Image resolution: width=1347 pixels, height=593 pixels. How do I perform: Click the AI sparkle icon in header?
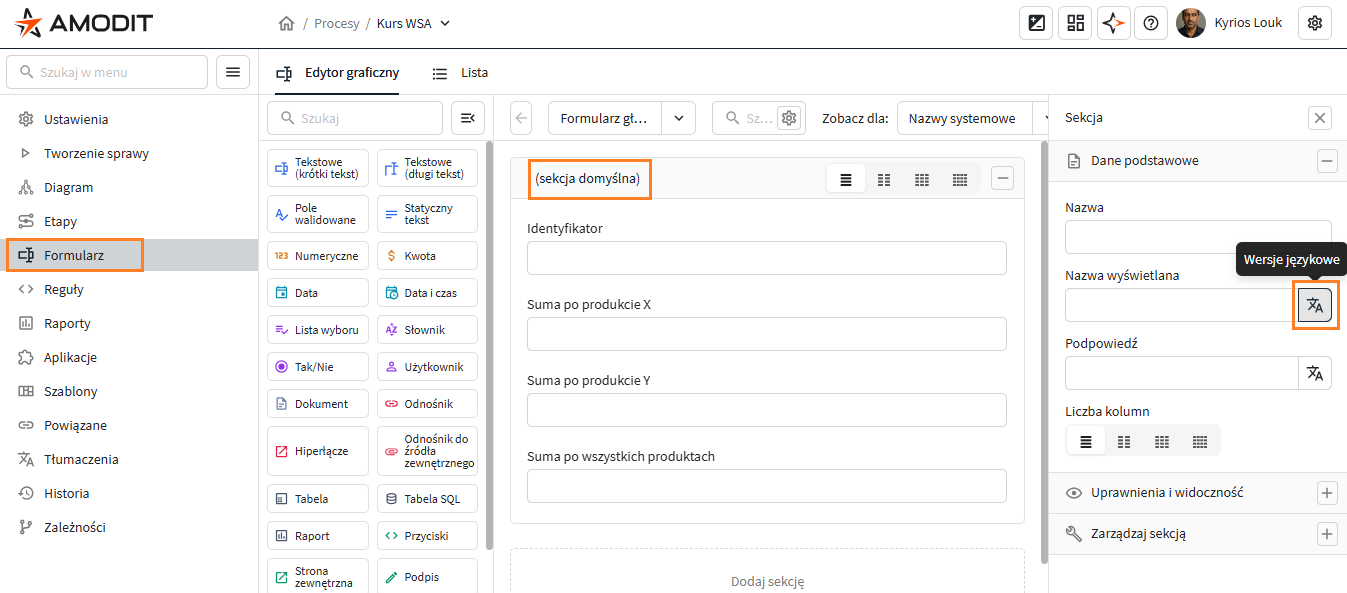tap(1113, 24)
